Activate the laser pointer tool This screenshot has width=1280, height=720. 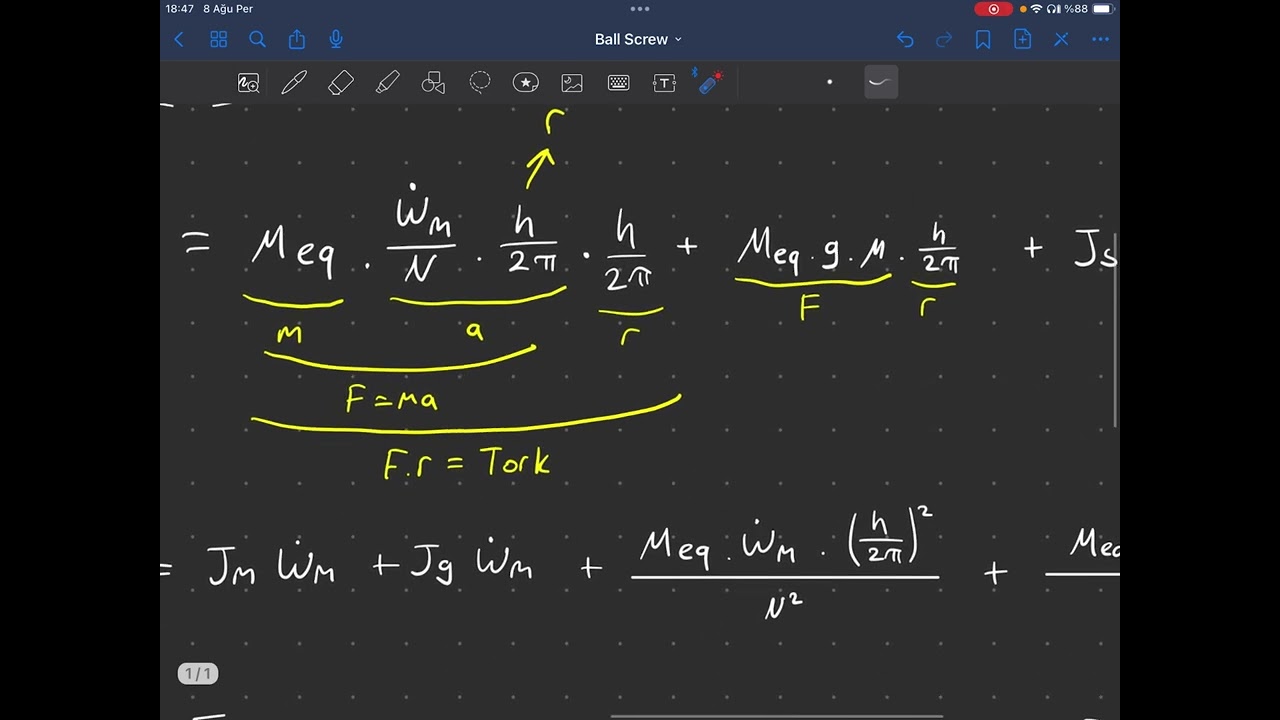tap(710, 82)
